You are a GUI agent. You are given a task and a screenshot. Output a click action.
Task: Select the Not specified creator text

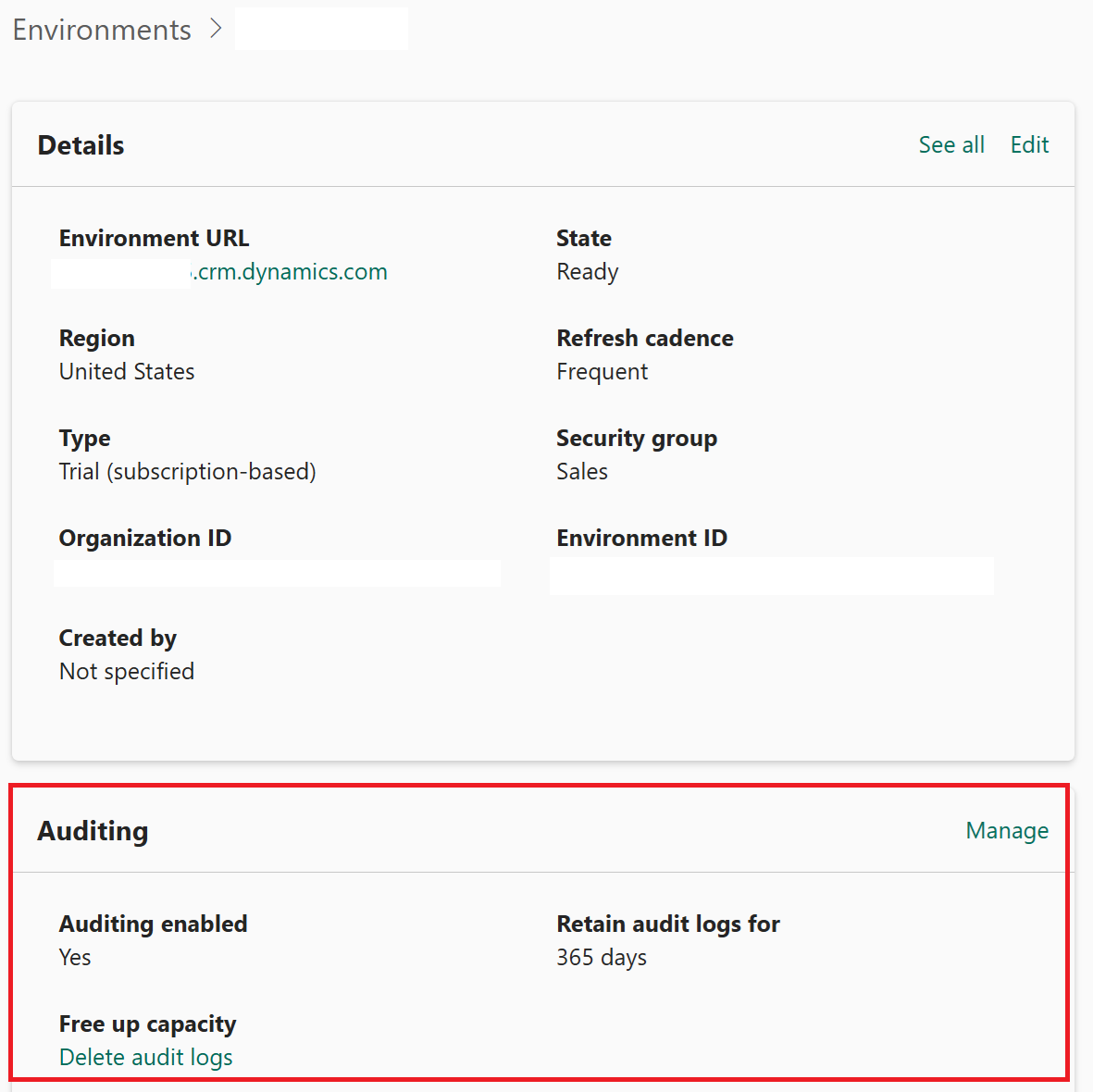[127, 672]
